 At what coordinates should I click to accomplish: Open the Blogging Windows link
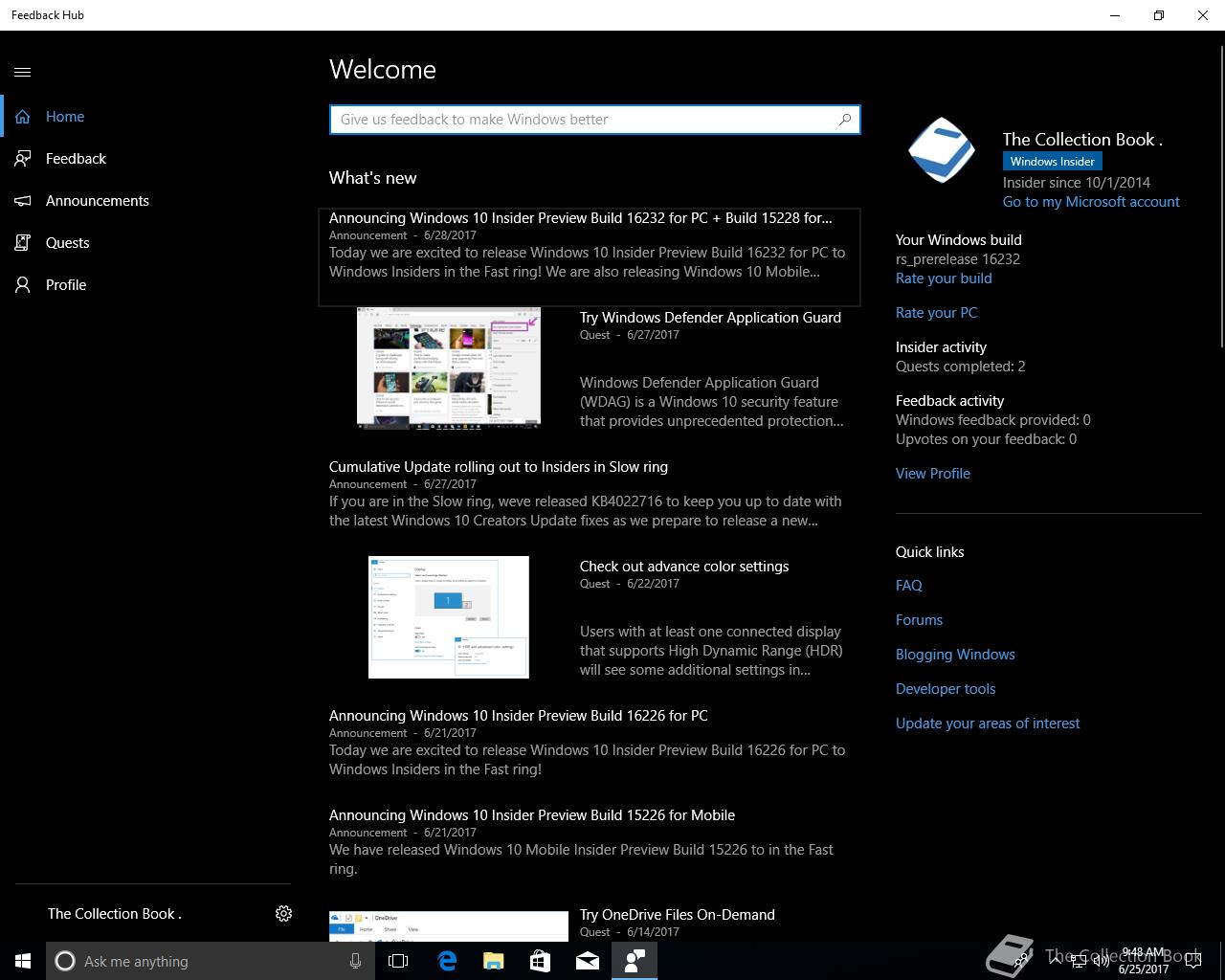point(955,655)
